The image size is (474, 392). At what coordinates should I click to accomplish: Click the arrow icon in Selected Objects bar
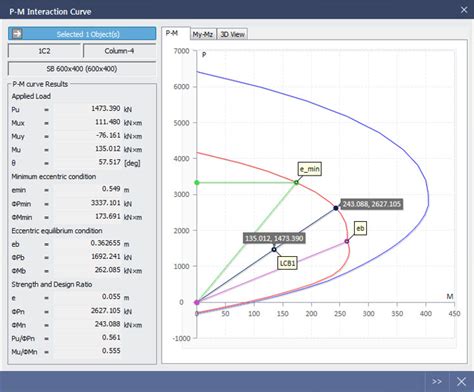[17, 34]
